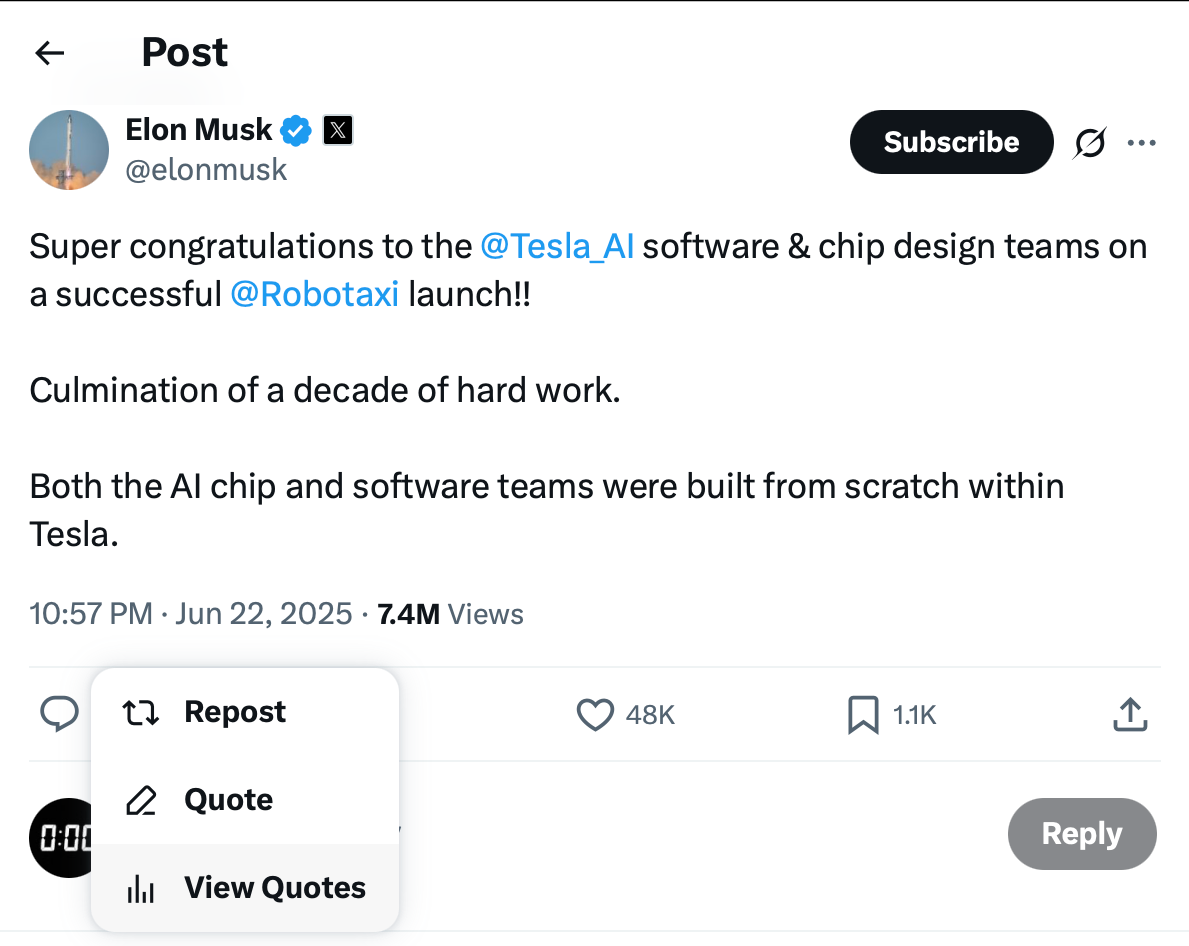Screen dimensions: 1189x946
Task: Open the reply speech bubble icon
Action: (x=60, y=714)
